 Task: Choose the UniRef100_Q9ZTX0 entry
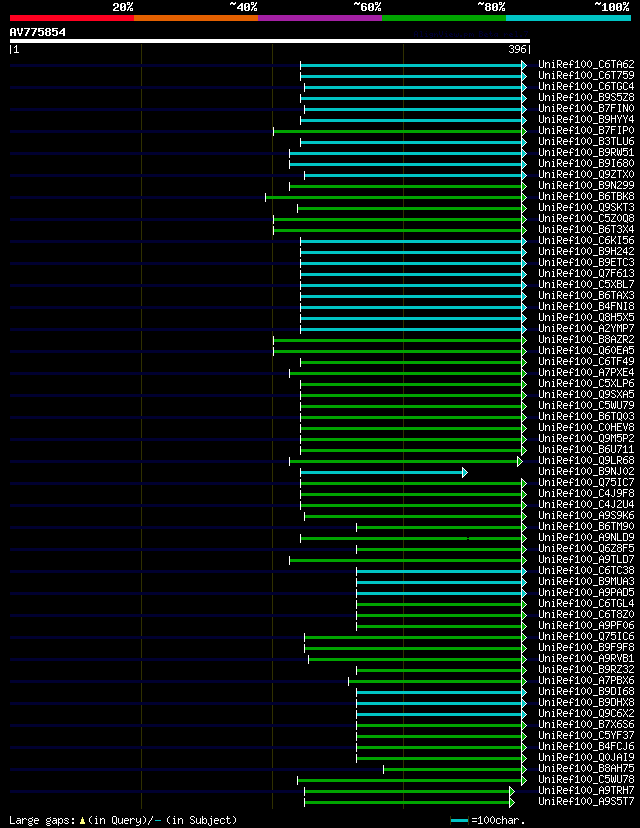(586, 175)
